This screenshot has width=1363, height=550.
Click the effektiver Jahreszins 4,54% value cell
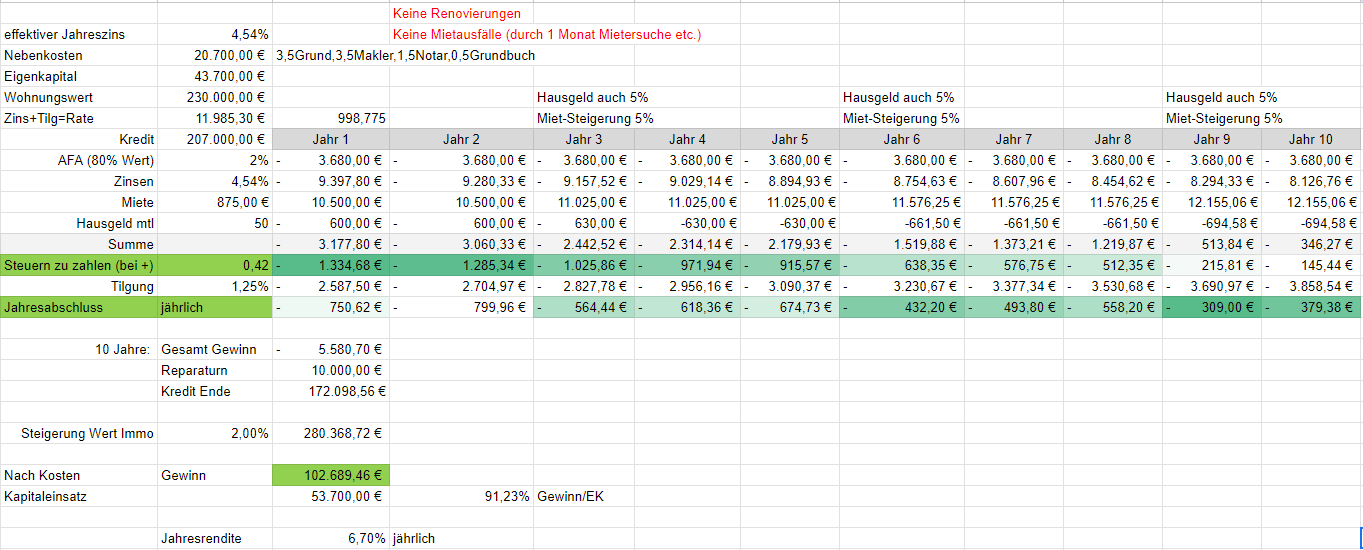[x=214, y=35]
